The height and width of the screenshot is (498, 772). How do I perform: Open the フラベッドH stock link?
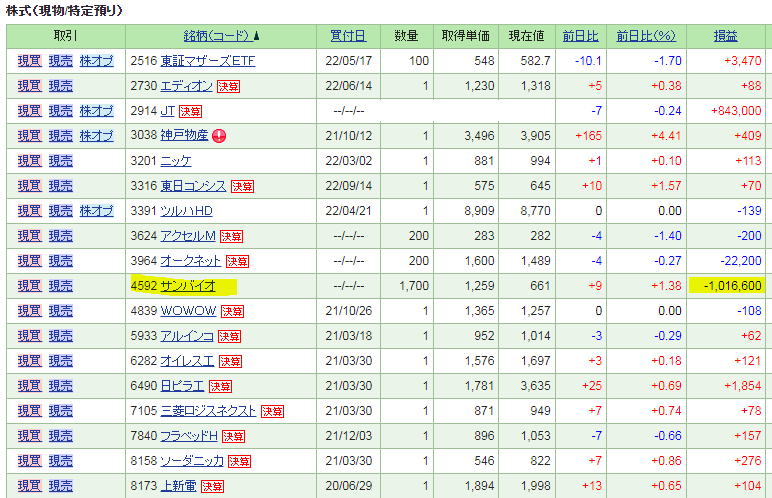(x=189, y=436)
